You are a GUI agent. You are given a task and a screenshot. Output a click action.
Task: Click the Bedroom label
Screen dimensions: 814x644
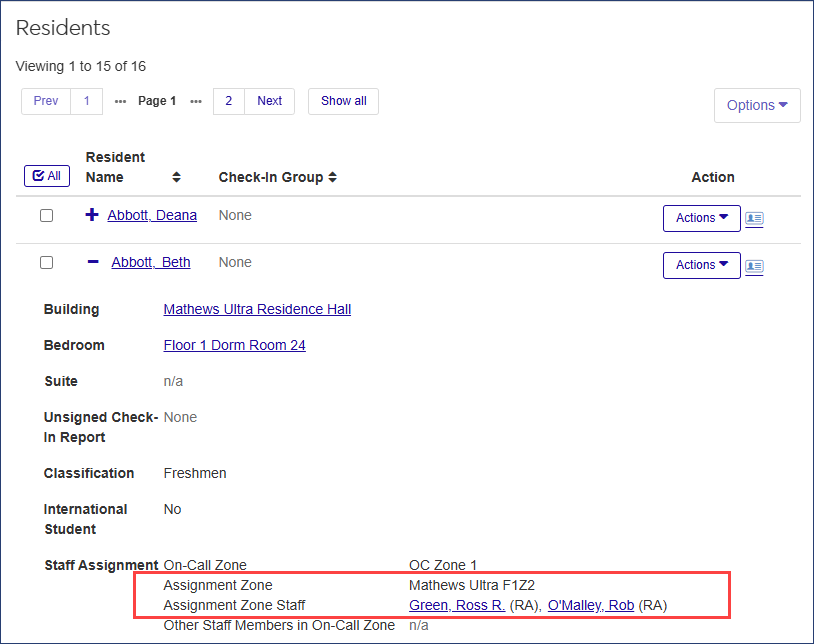pos(74,346)
